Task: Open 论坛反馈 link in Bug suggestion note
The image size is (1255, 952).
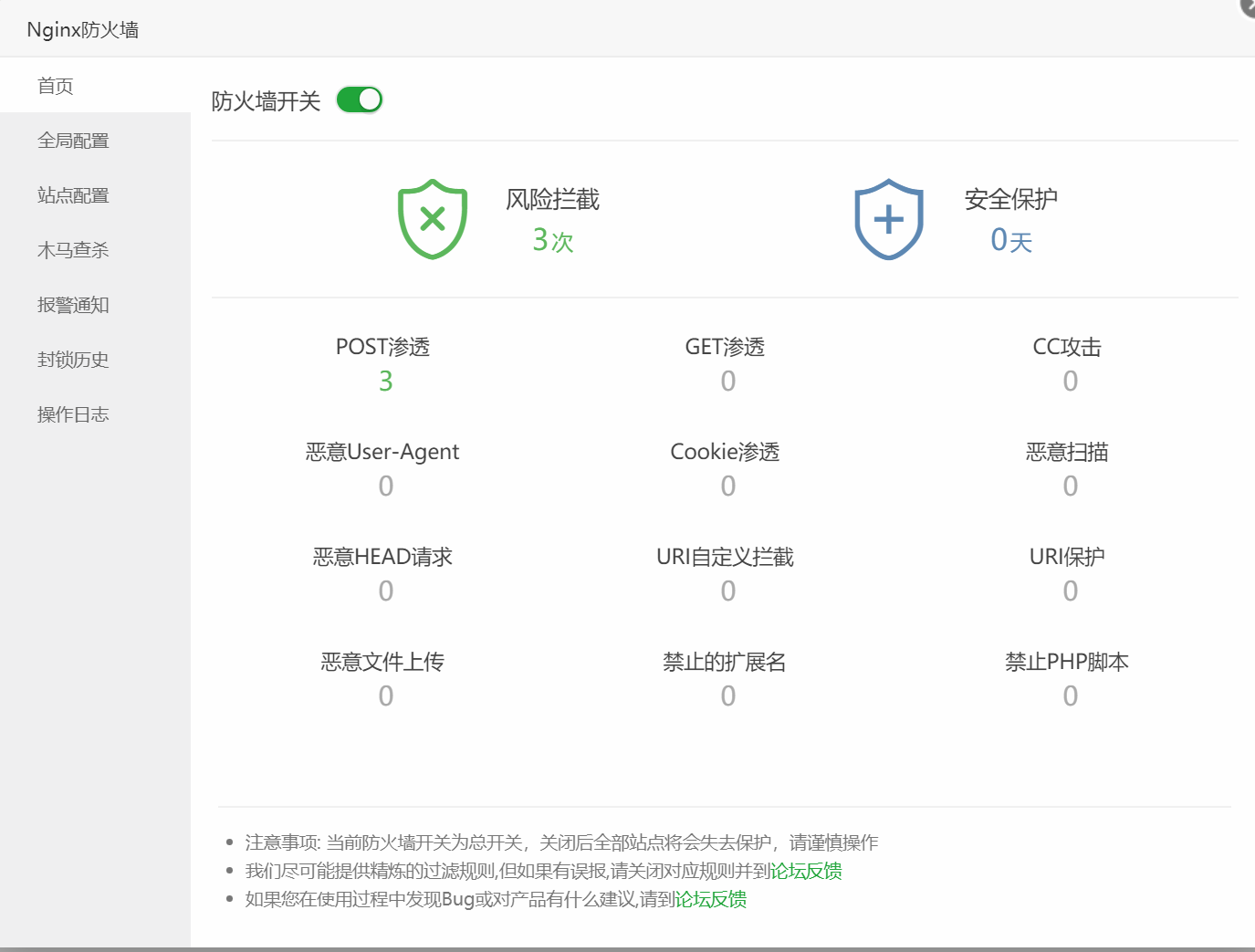Action: [711, 899]
